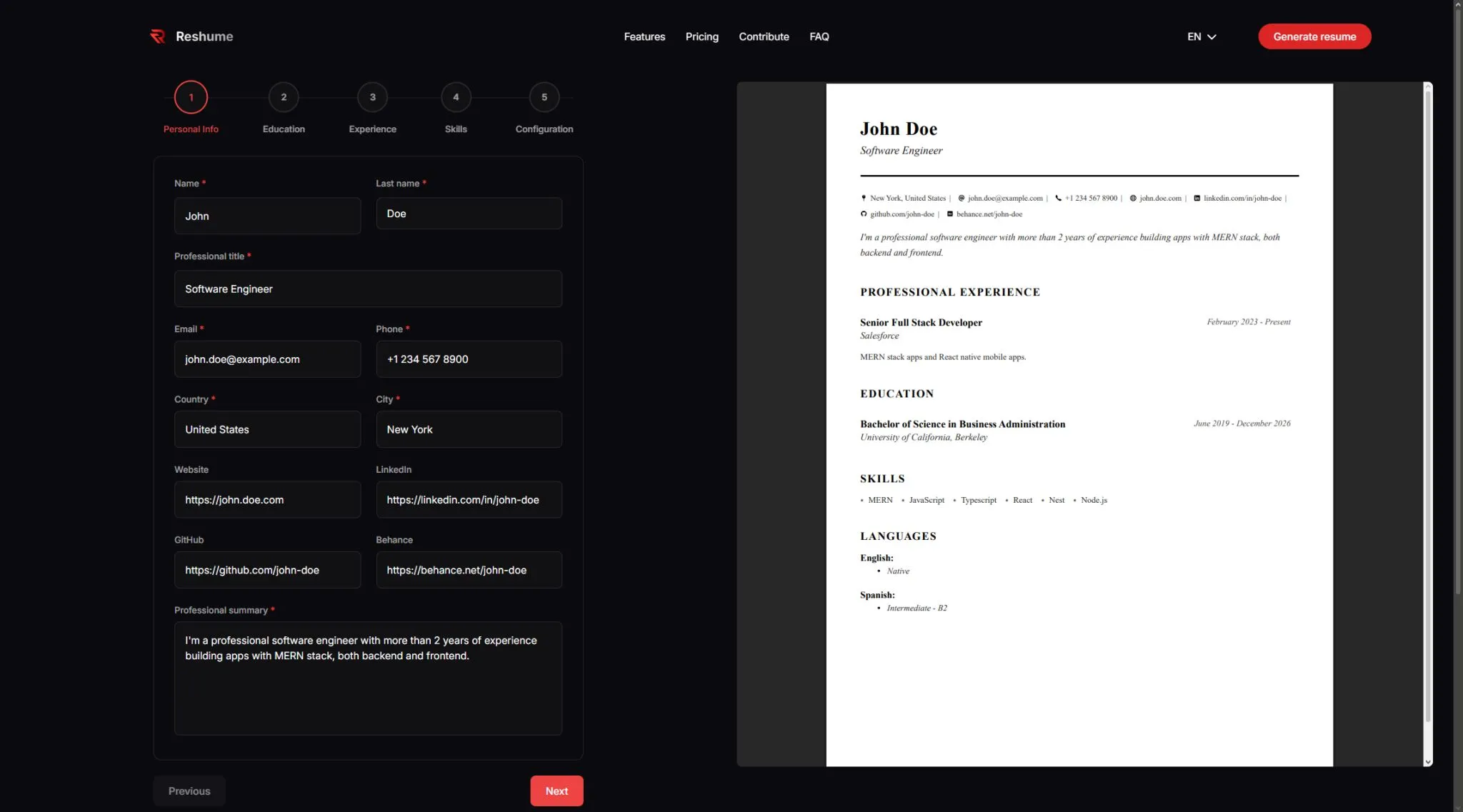The height and width of the screenshot is (812, 1463).
Task: Open Pricing menu item
Action: pyautogui.click(x=701, y=36)
